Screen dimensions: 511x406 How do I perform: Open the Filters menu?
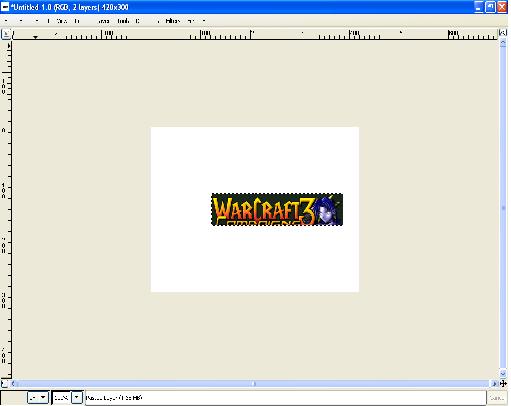pyautogui.click(x=173, y=21)
